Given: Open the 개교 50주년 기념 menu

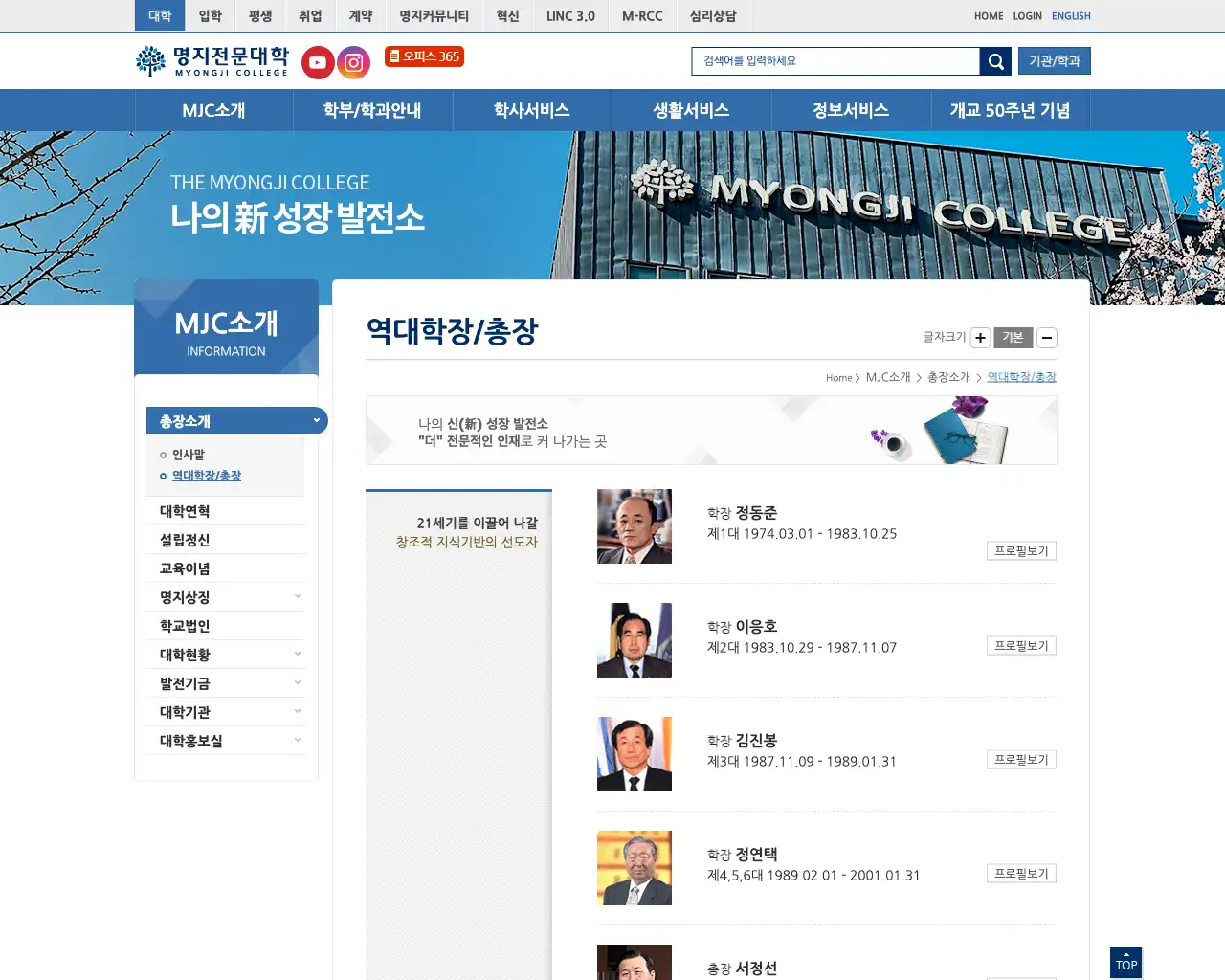Looking at the screenshot, I should [1010, 110].
